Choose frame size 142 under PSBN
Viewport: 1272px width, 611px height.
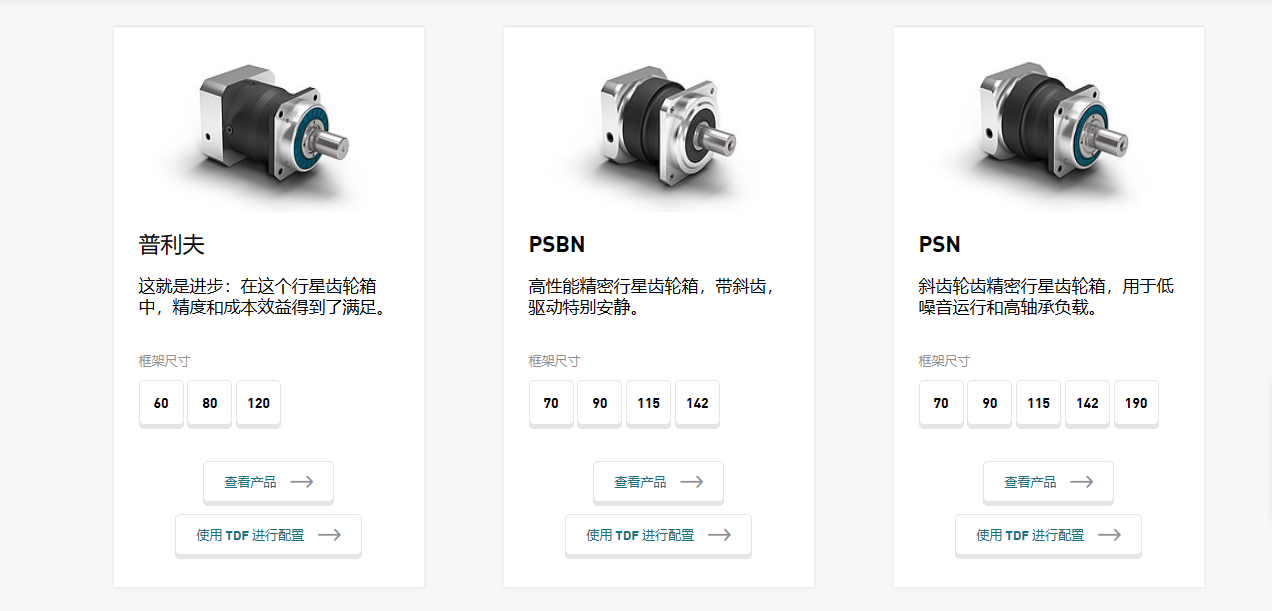coord(697,404)
